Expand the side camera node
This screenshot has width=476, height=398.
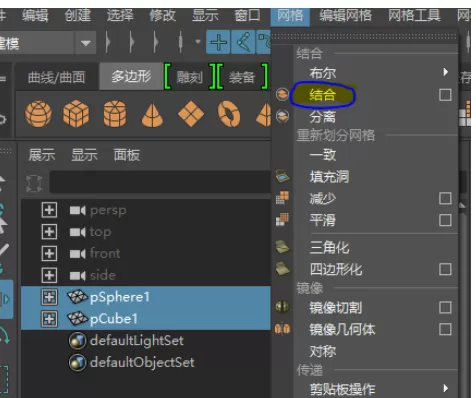point(49,275)
